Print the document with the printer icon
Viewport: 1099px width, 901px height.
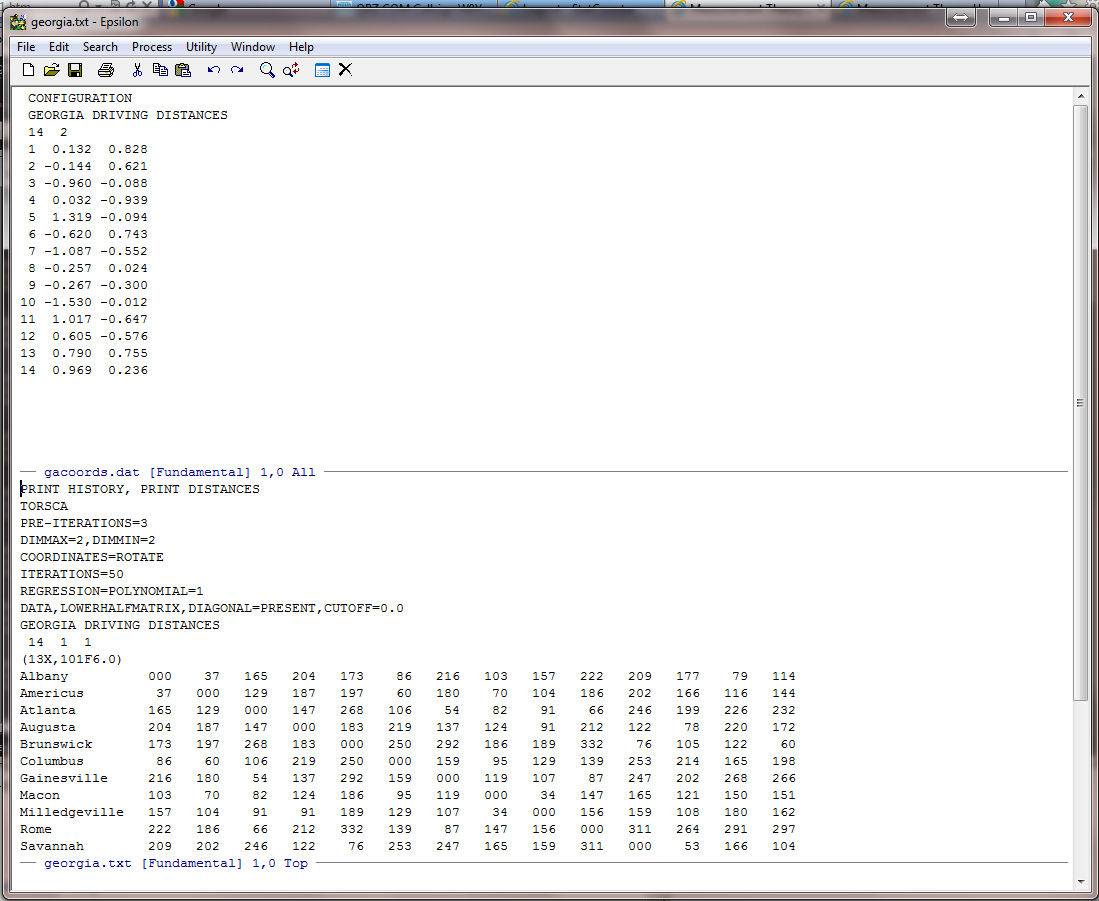(106, 70)
